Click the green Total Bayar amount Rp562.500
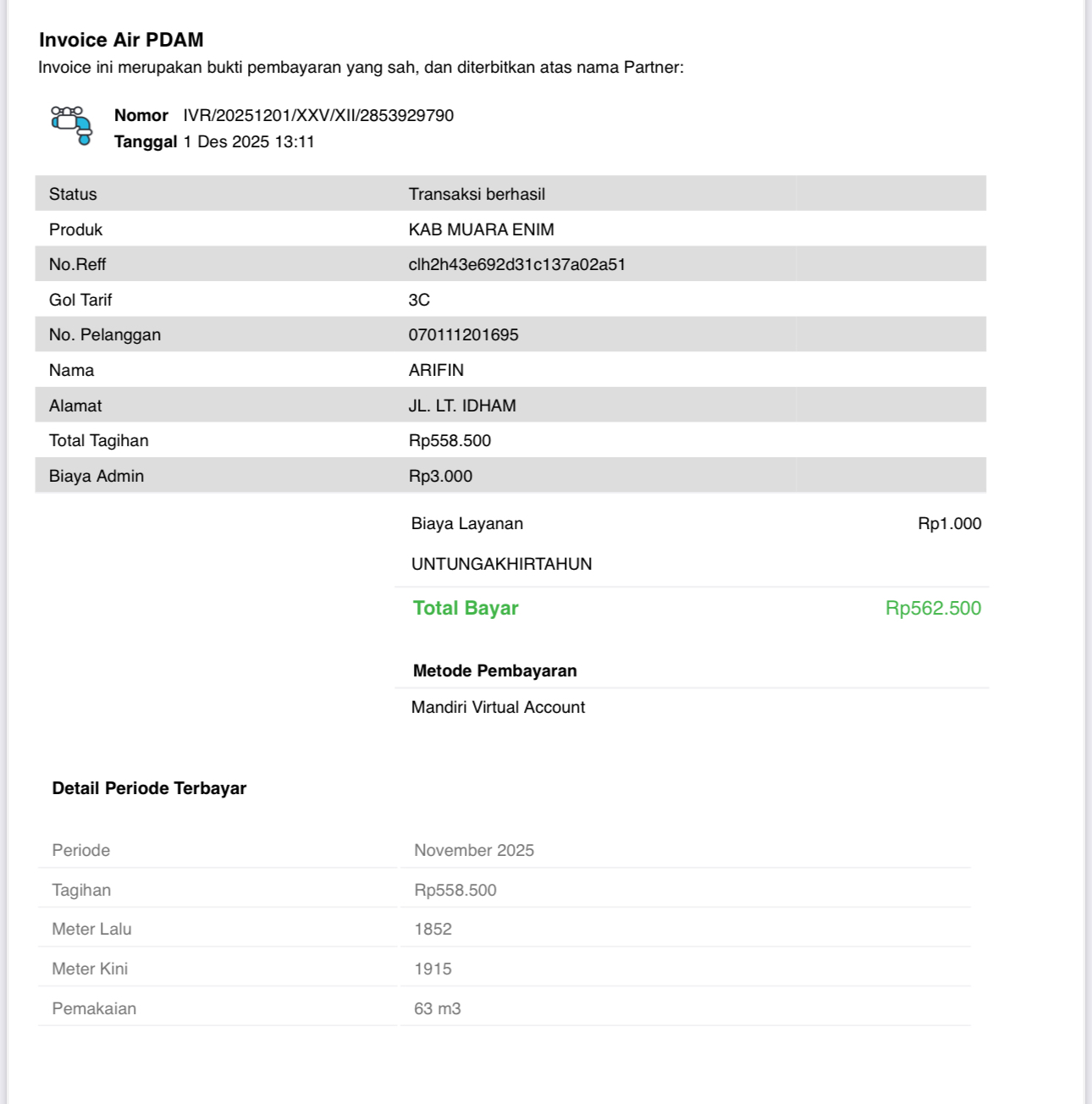The width and height of the screenshot is (1092, 1104). click(x=933, y=608)
